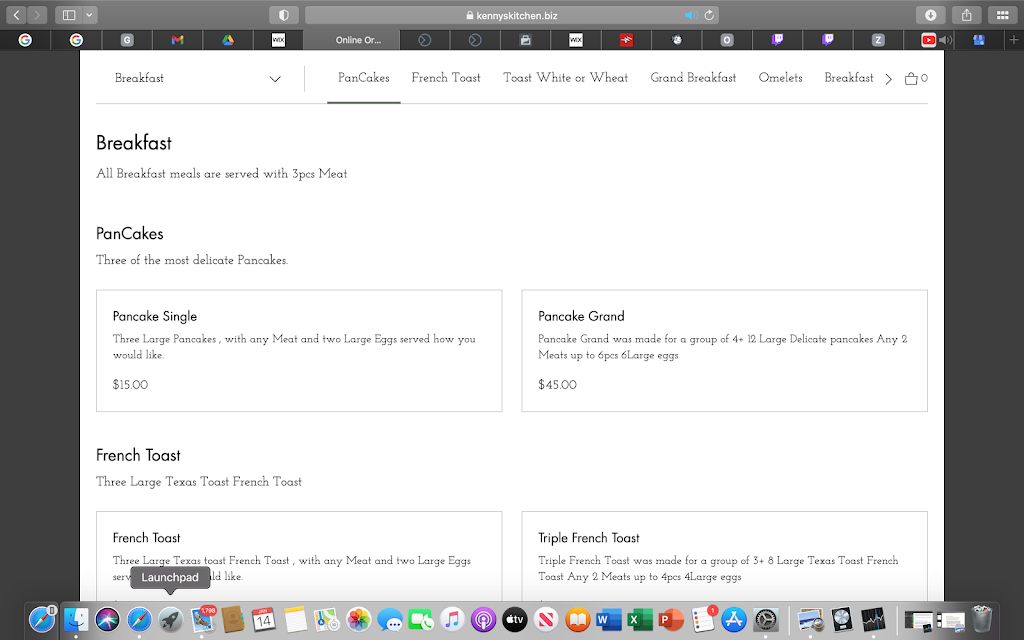Reload the kennyskitchen.biz page
1024x640 pixels.
[710, 15]
